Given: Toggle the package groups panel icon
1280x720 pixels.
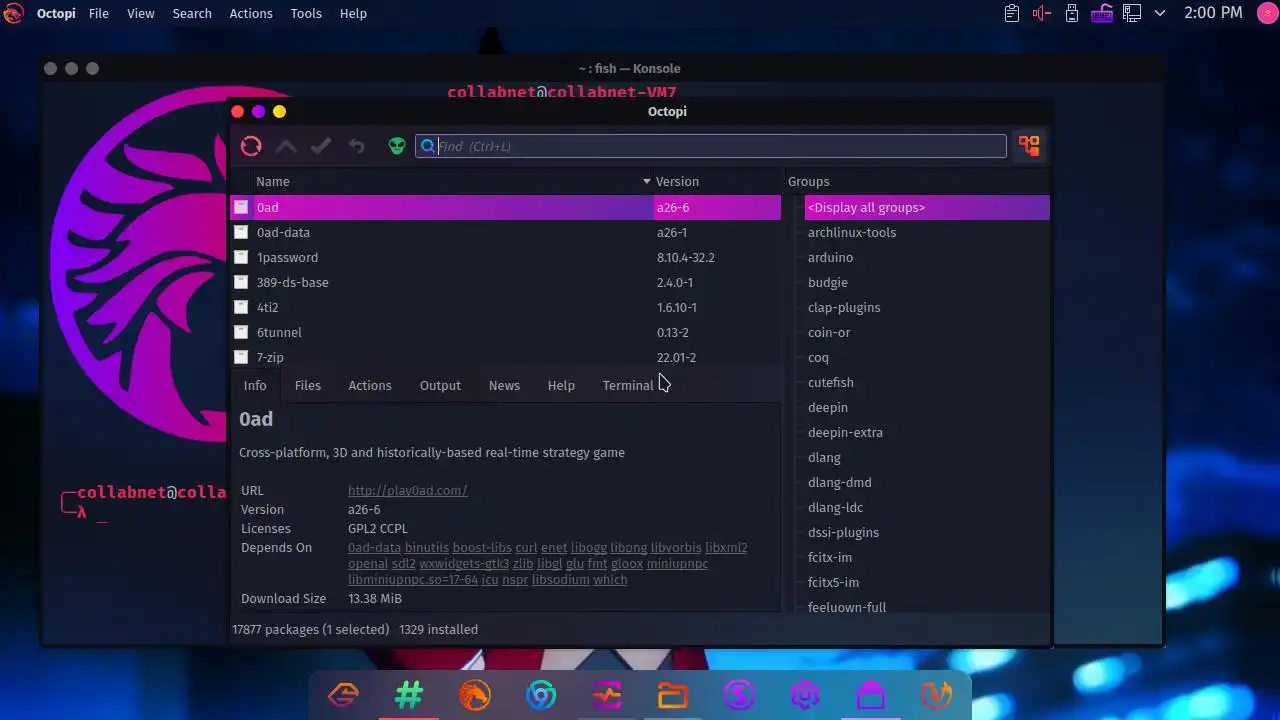Looking at the screenshot, I should (x=1029, y=146).
